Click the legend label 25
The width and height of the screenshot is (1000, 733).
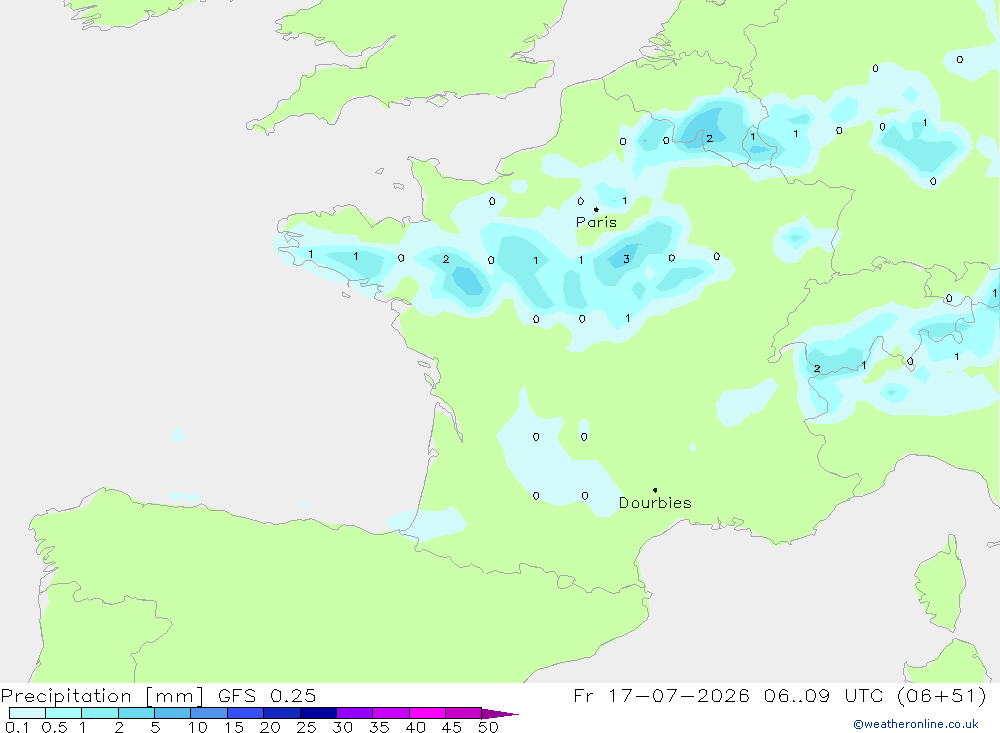pyautogui.click(x=307, y=727)
